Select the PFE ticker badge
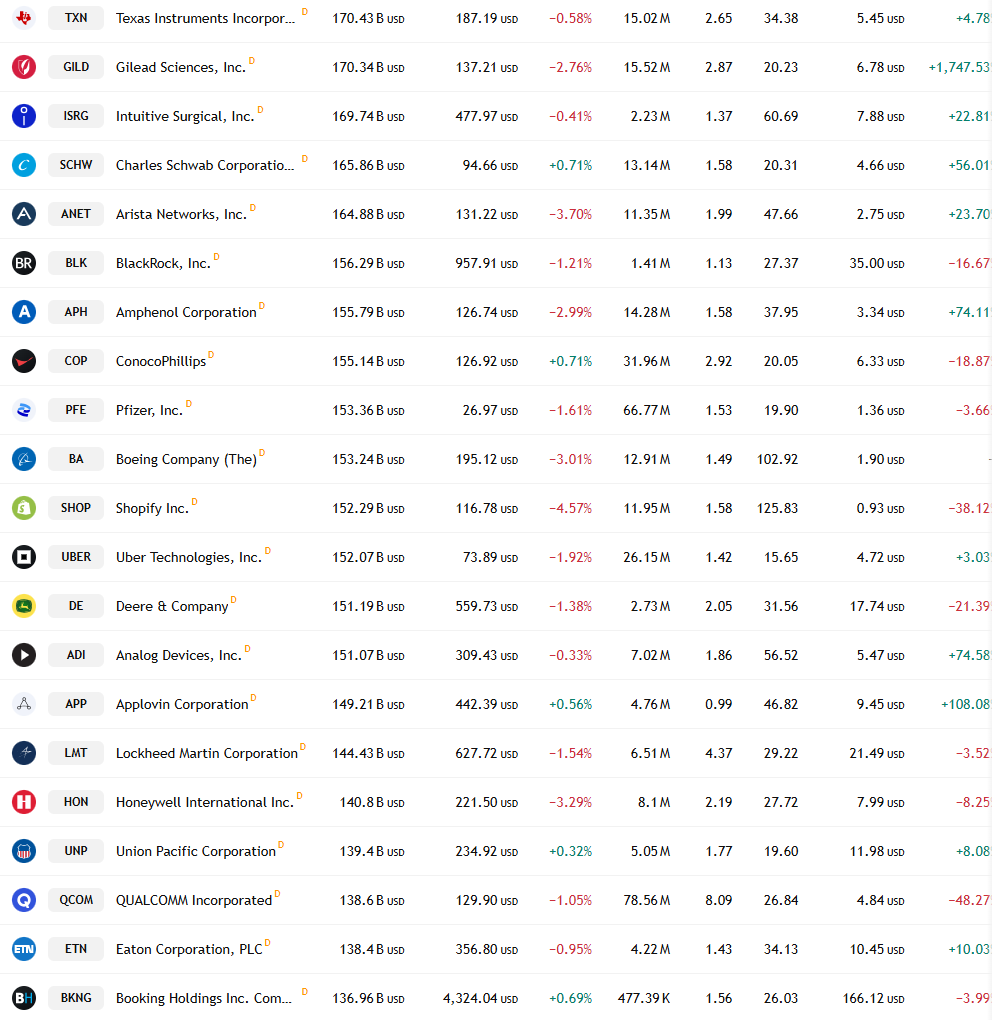992x1020 pixels. [x=76, y=410]
